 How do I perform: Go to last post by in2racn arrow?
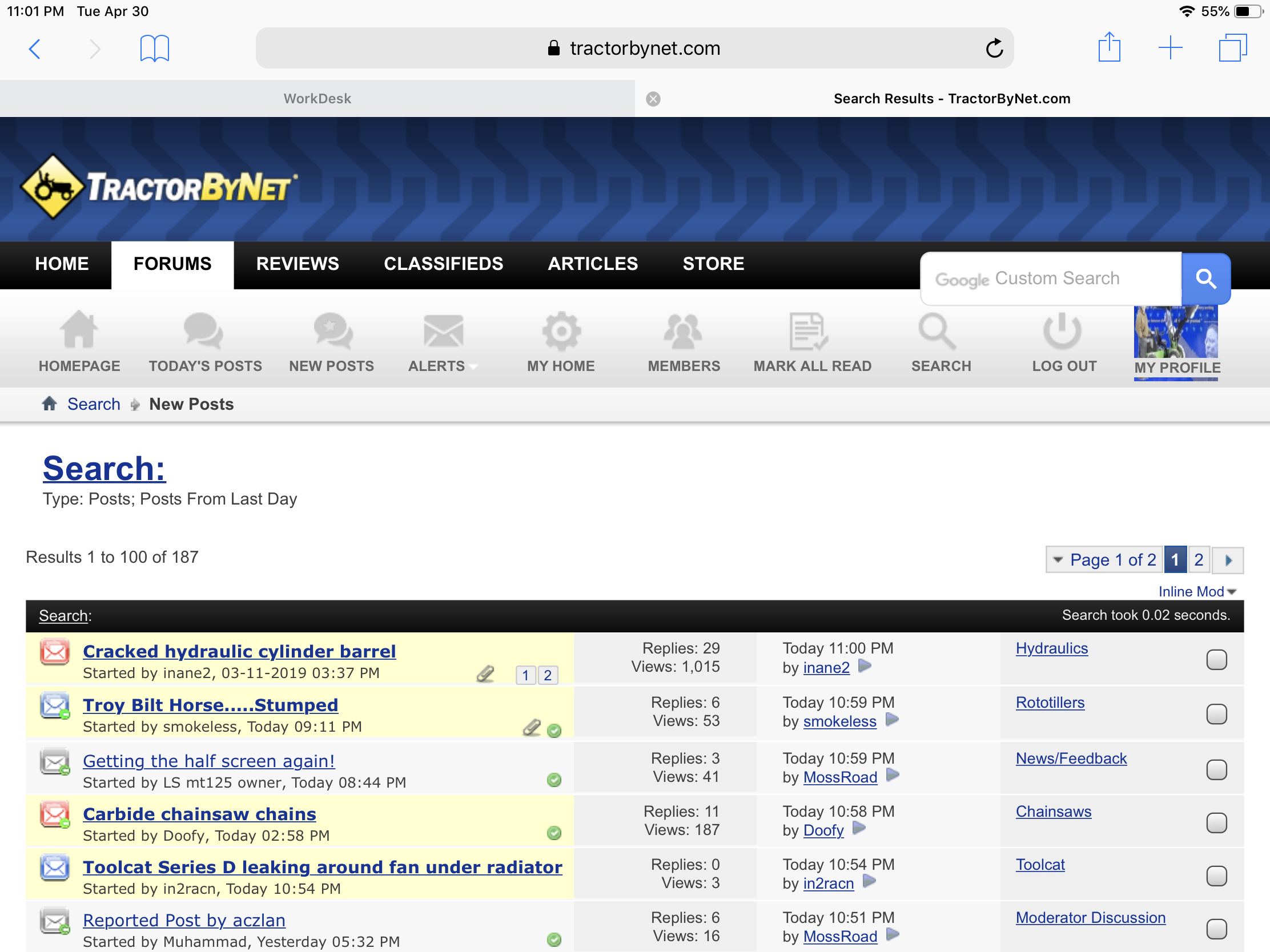click(869, 881)
